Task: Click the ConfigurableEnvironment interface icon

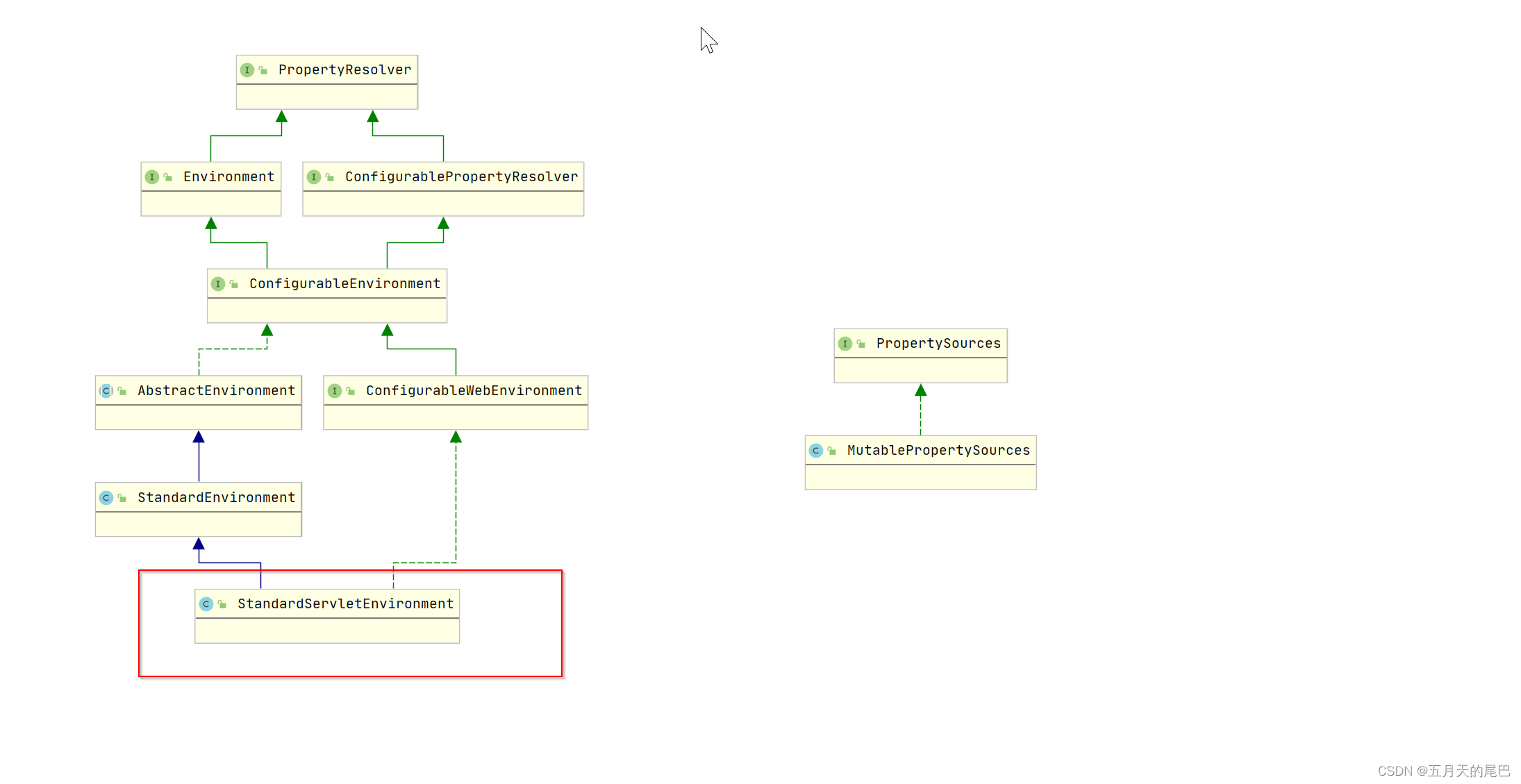Action: [x=218, y=284]
